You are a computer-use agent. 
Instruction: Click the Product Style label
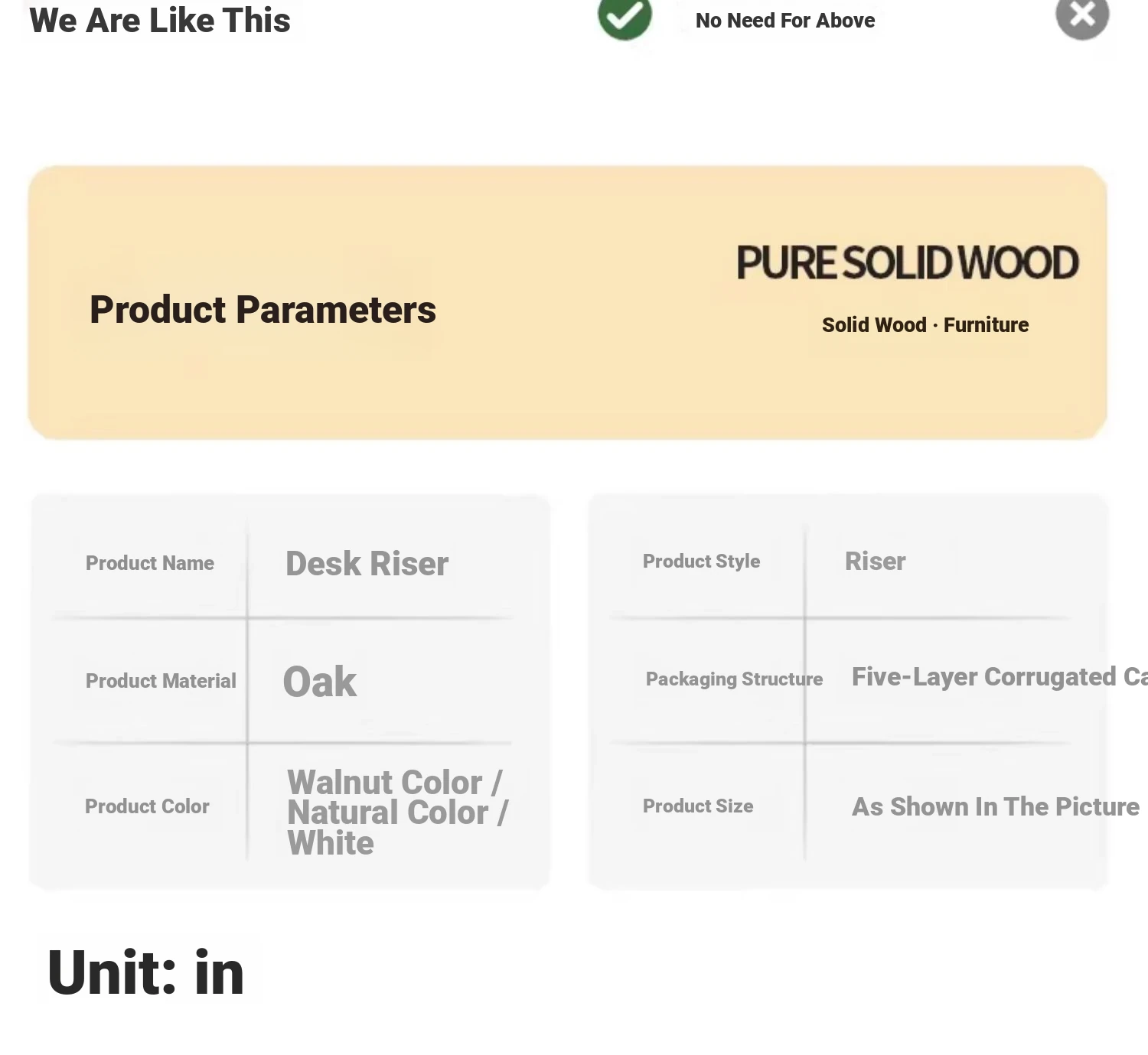click(702, 562)
